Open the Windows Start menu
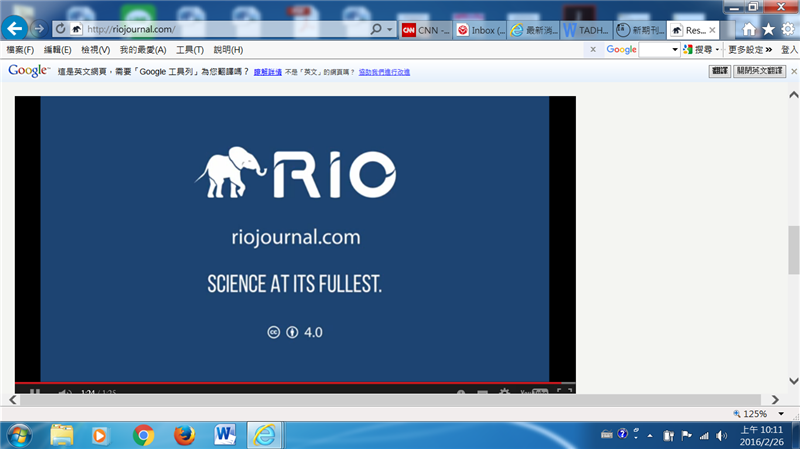The image size is (800, 449). [19, 434]
